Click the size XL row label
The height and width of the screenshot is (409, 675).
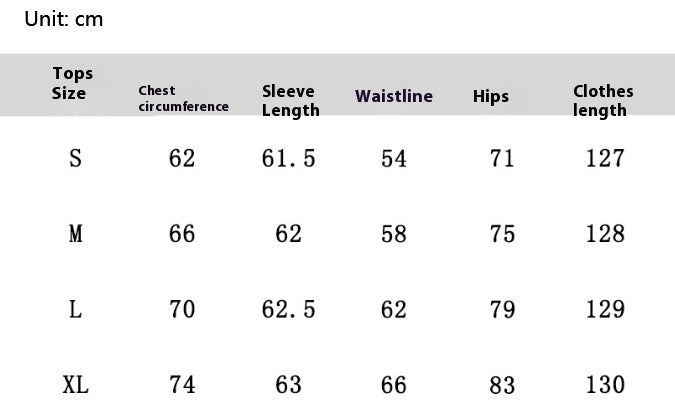75,385
